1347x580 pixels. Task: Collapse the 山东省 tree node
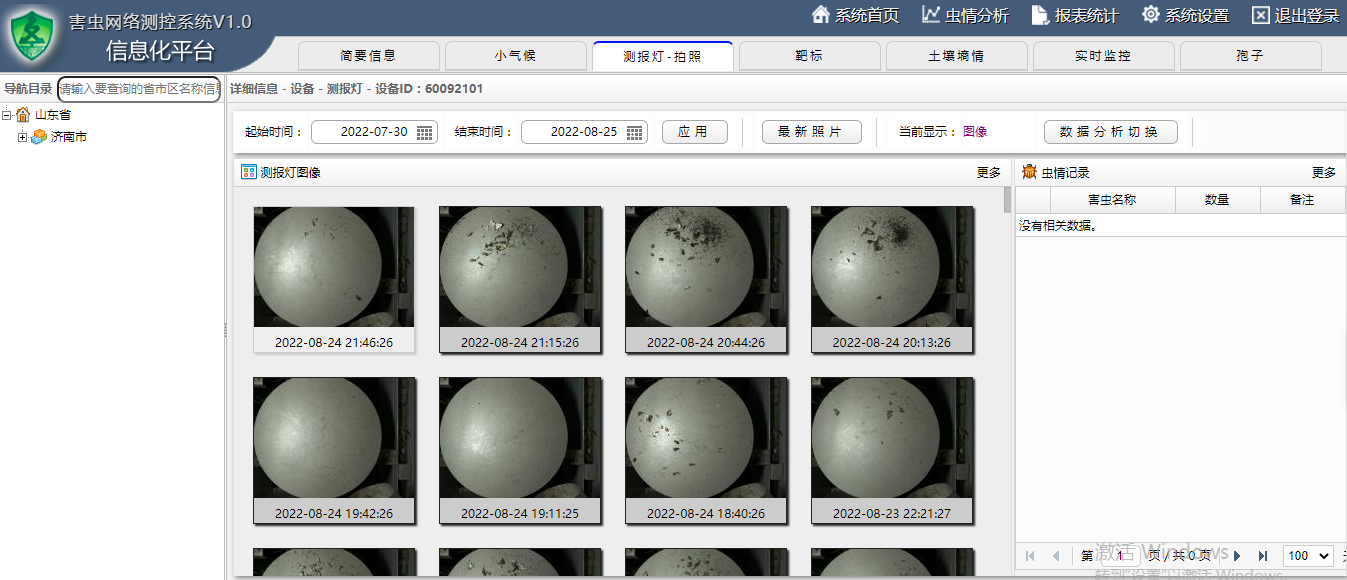pyautogui.click(x=7, y=115)
